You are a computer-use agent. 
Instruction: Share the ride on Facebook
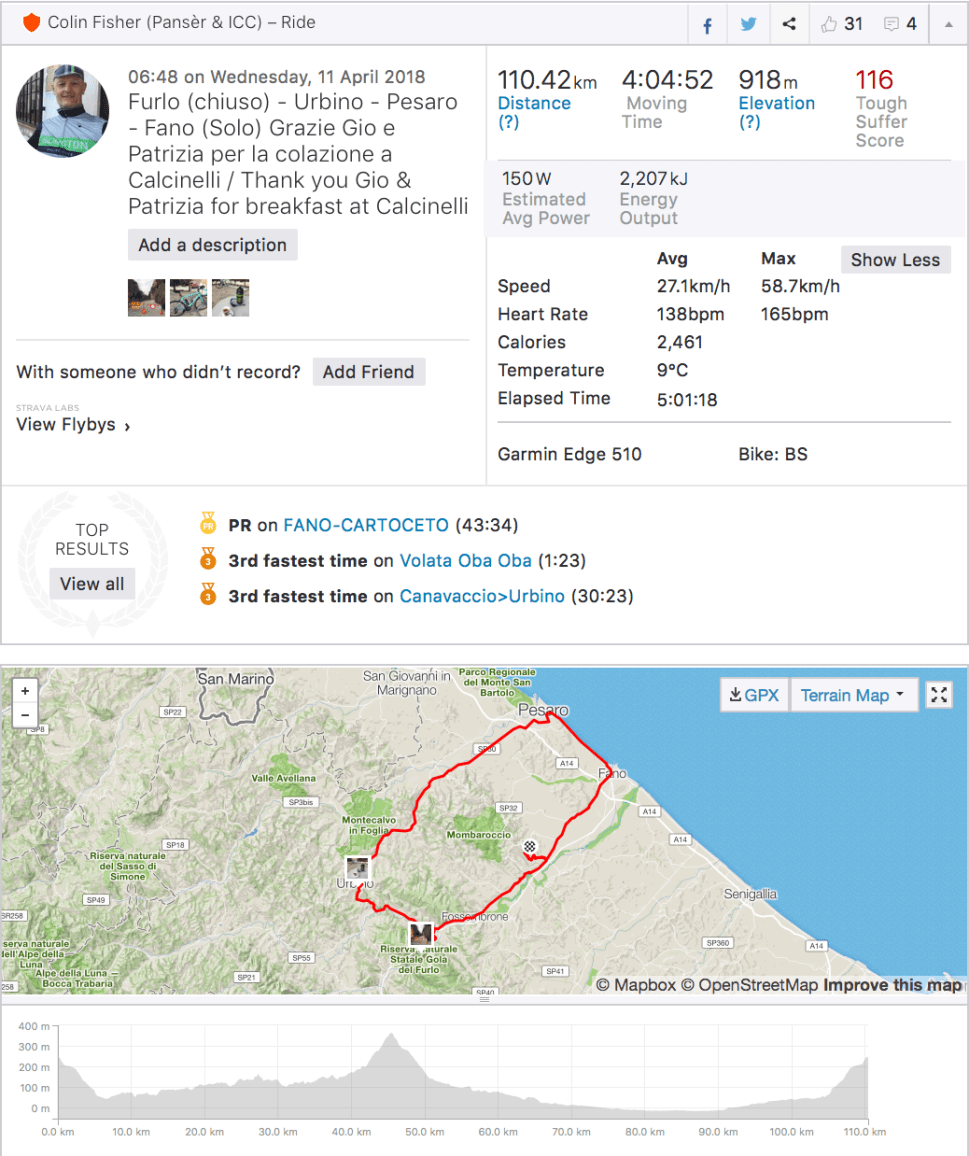pyautogui.click(x=706, y=23)
